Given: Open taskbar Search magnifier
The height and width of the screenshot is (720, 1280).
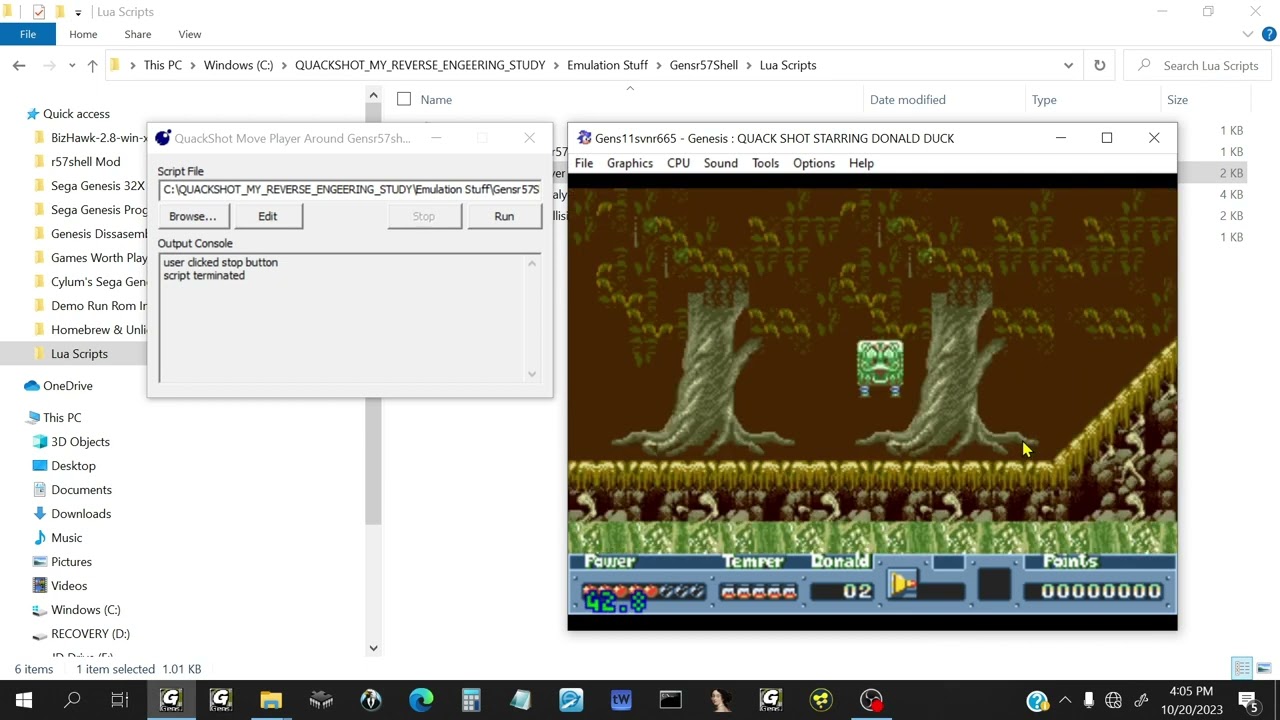Looking at the screenshot, I should (72, 700).
